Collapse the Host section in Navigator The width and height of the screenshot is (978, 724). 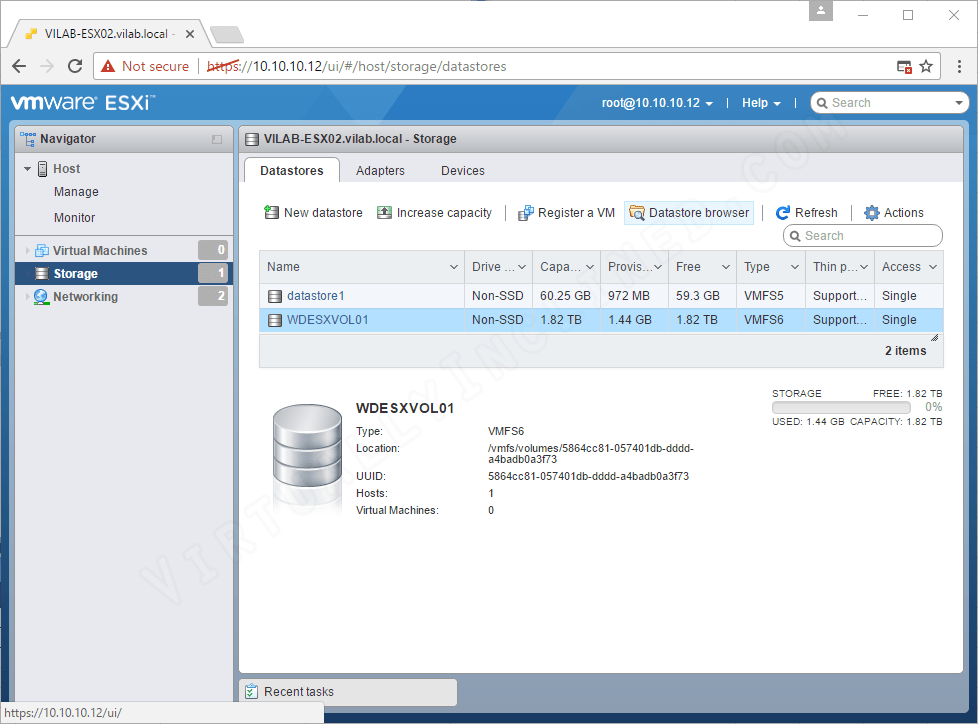[x=27, y=168]
